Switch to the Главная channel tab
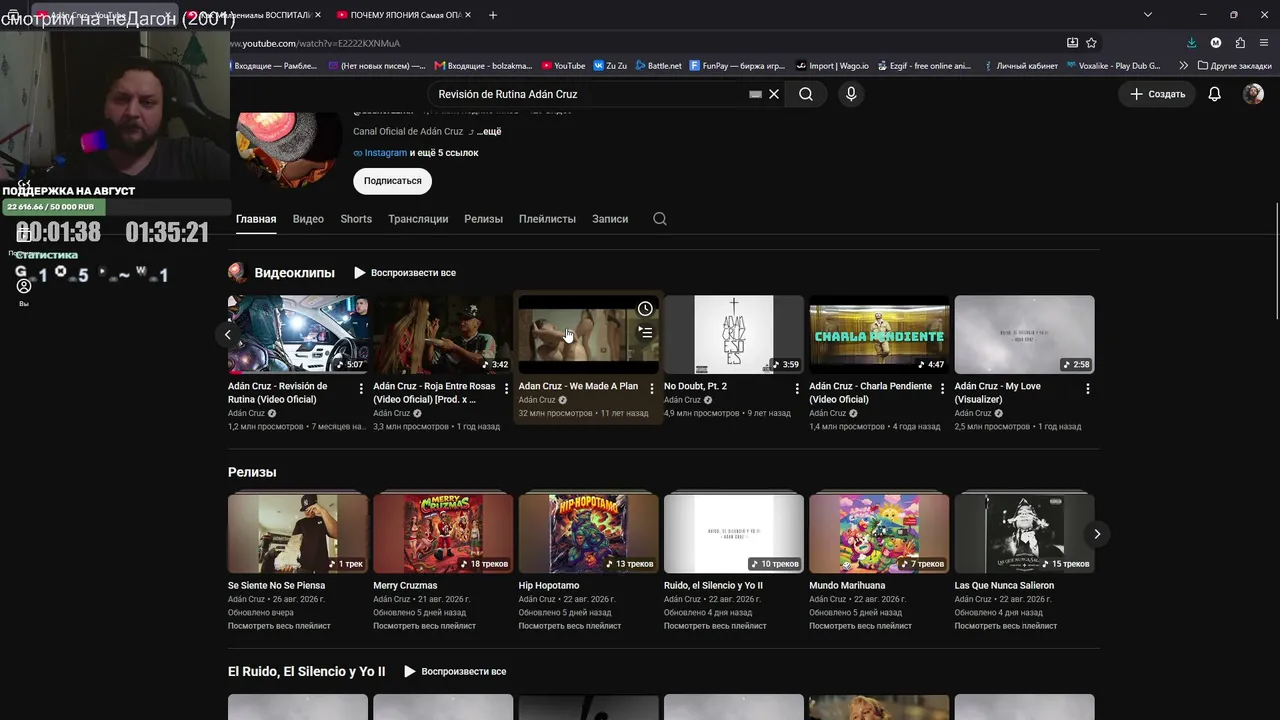Screen dimensions: 1280x720 [x=256, y=219]
